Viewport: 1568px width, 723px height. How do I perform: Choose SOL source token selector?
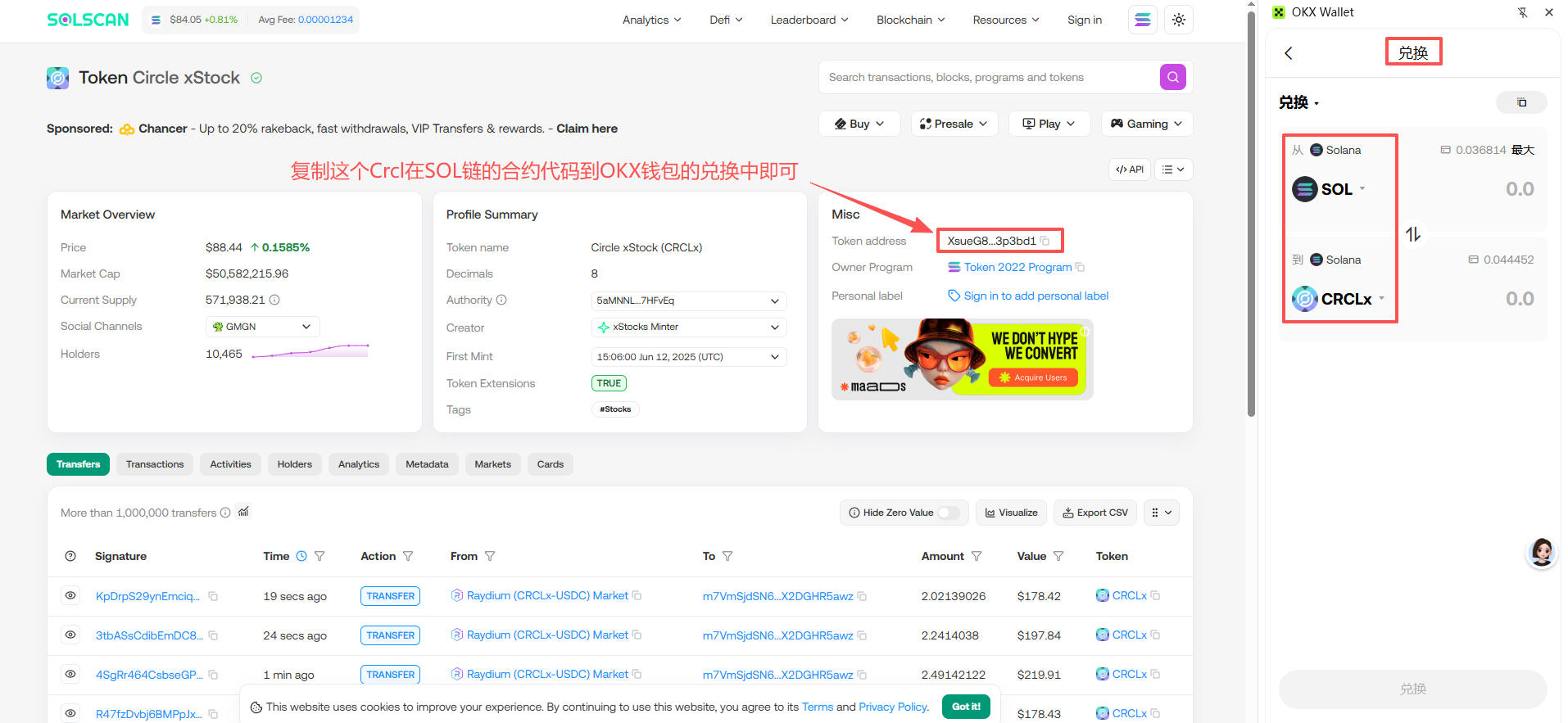(x=1328, y=189)
